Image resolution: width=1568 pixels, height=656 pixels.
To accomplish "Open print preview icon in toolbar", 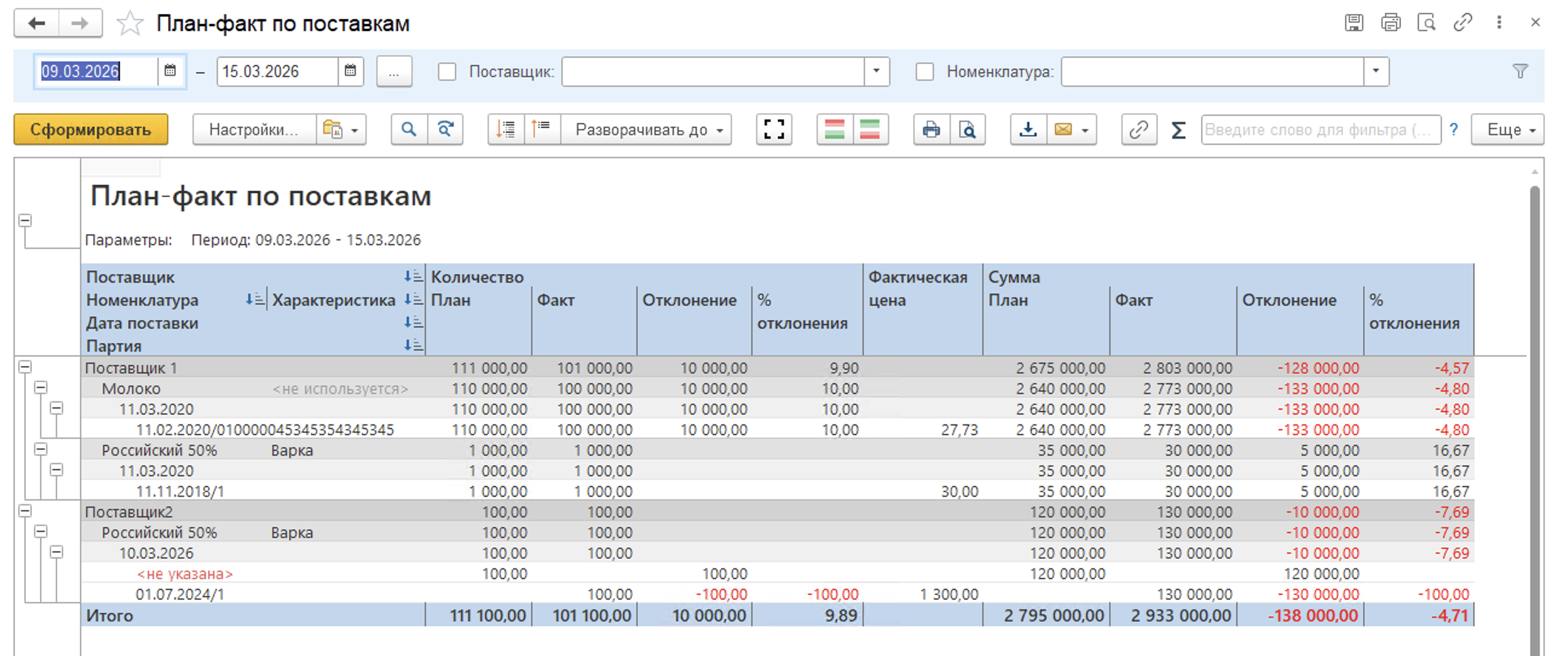I will tap(967, 129).
